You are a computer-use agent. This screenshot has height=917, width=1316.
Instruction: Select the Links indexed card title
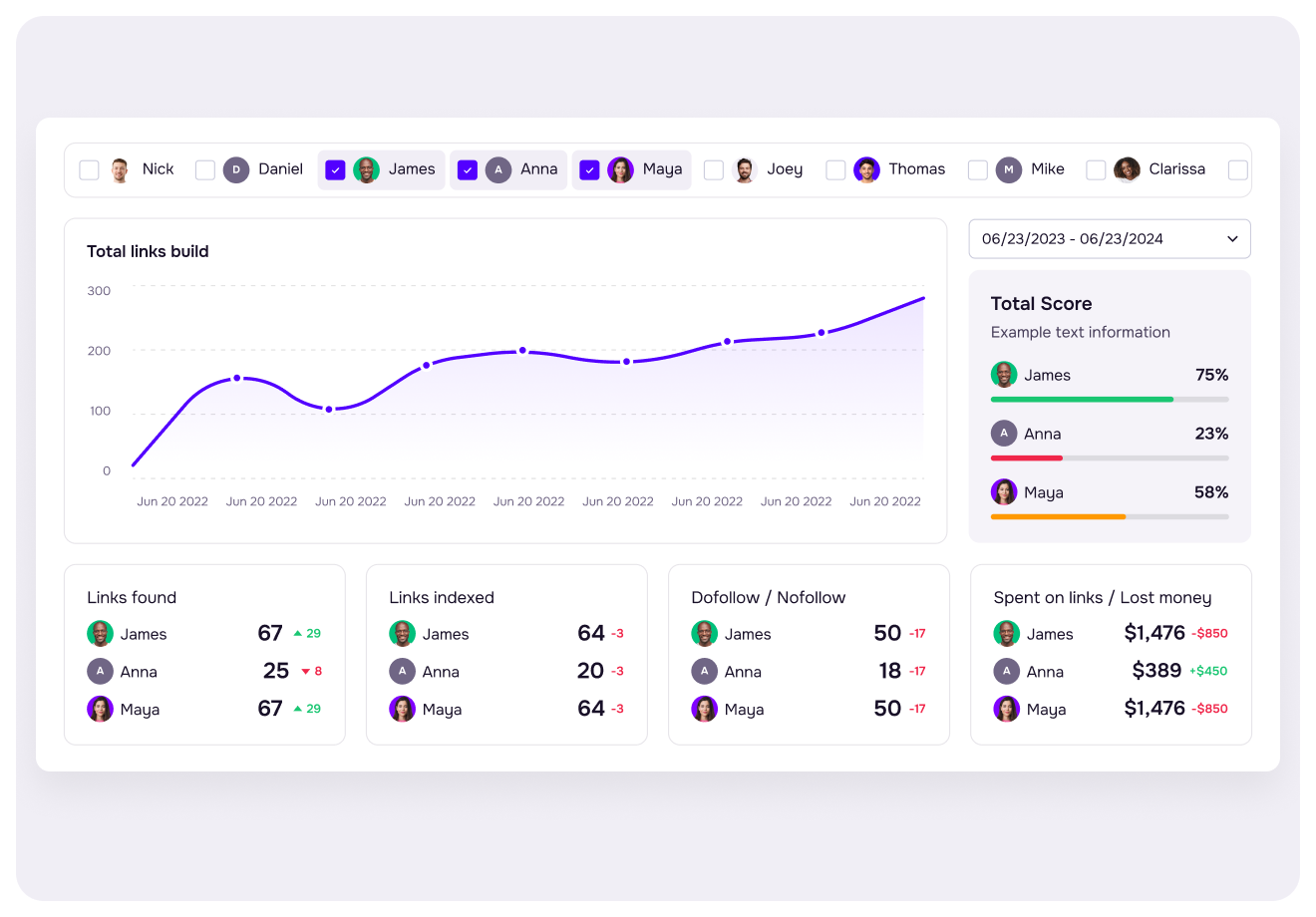coord(442,598)
